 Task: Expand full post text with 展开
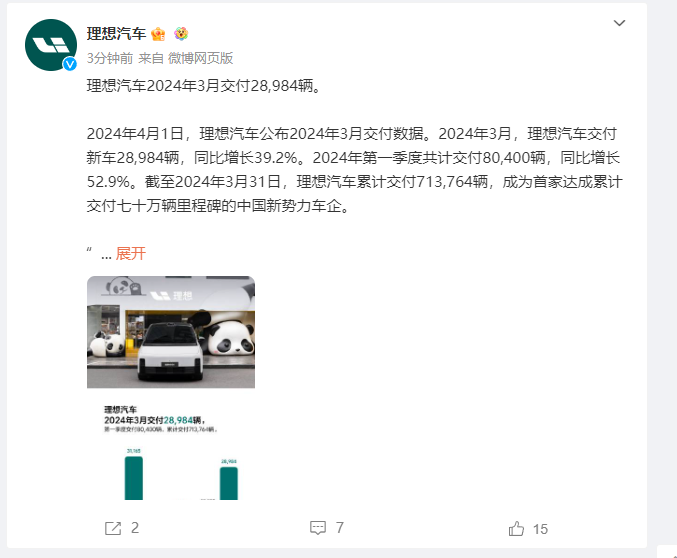coord(130,254)
